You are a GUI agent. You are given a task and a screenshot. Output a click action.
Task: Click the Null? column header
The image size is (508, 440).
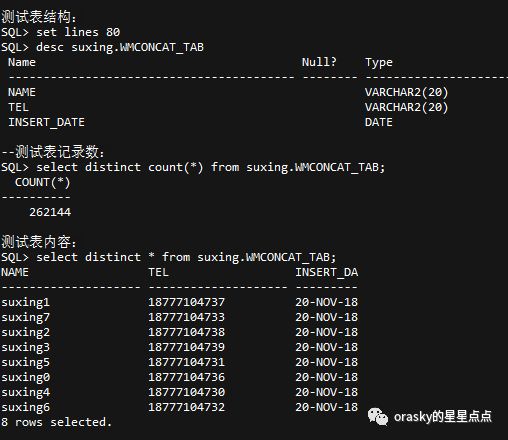(319, 62)
